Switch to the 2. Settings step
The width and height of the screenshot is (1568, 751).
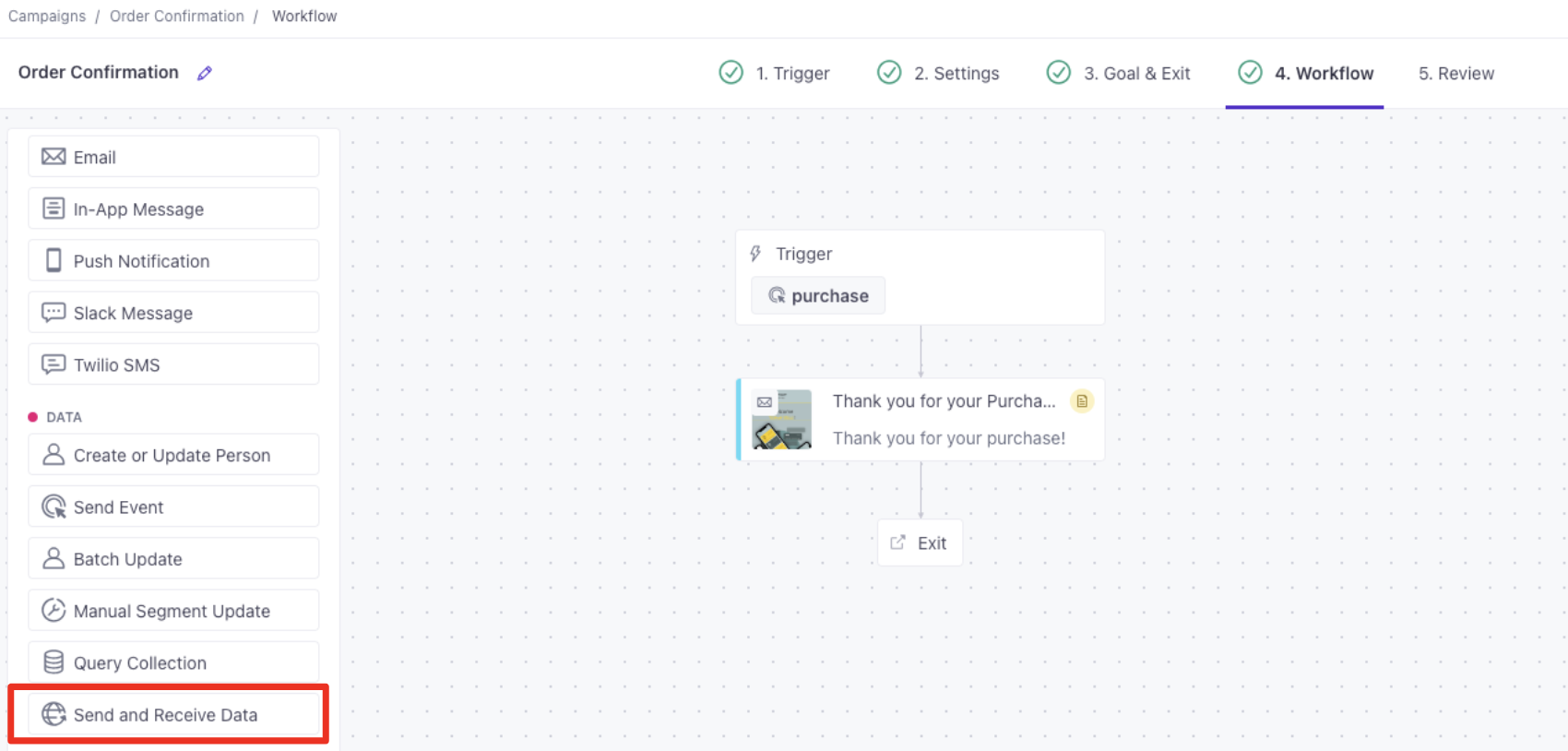[x=939, y=73]
